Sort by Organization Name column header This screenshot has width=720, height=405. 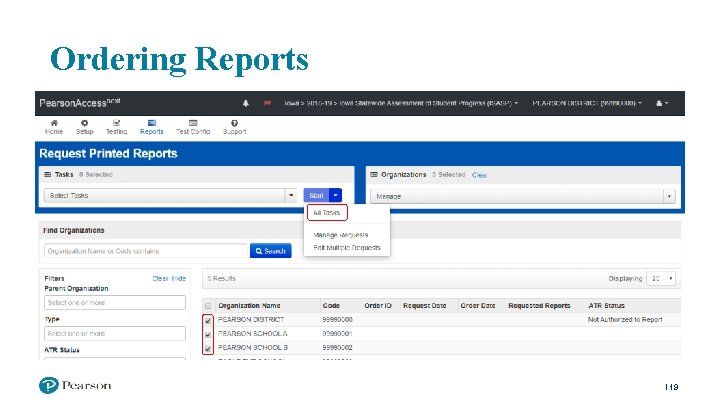click(249, 306)
